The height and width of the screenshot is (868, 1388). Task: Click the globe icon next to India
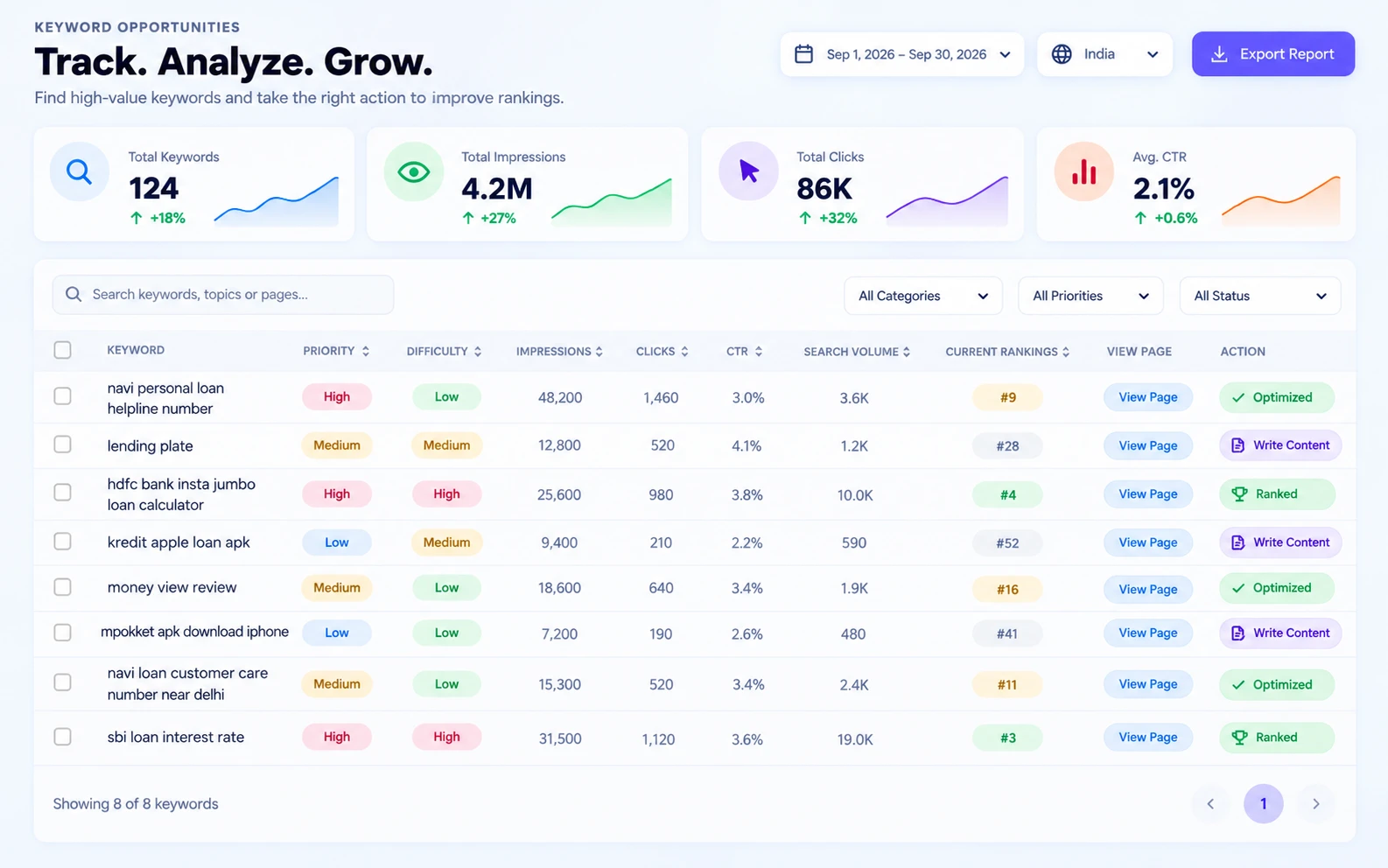click(x=1062, y=54)
